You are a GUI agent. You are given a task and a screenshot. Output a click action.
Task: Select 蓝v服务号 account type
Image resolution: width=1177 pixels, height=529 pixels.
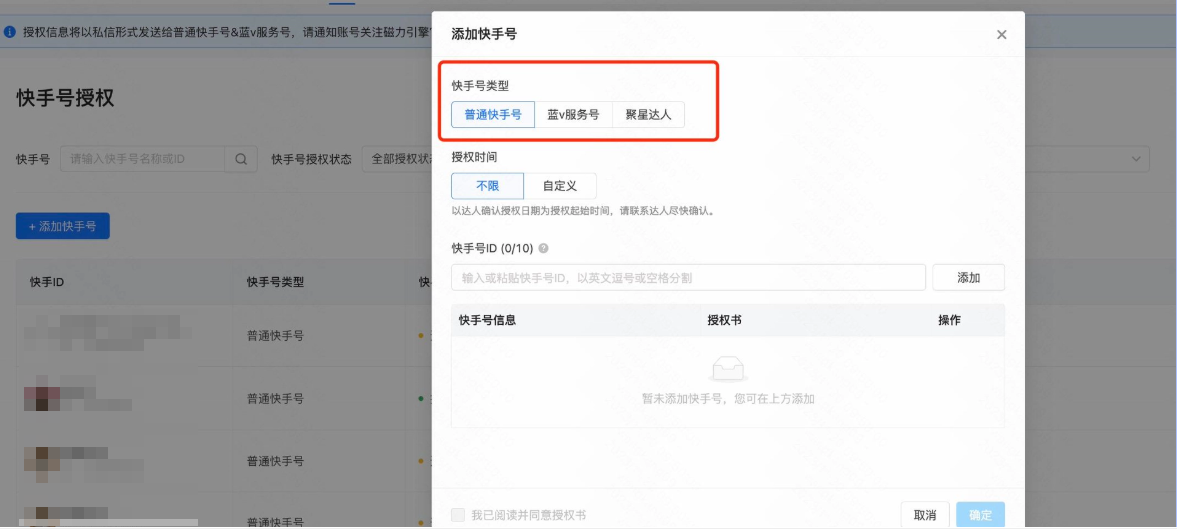tap(573, 115)
